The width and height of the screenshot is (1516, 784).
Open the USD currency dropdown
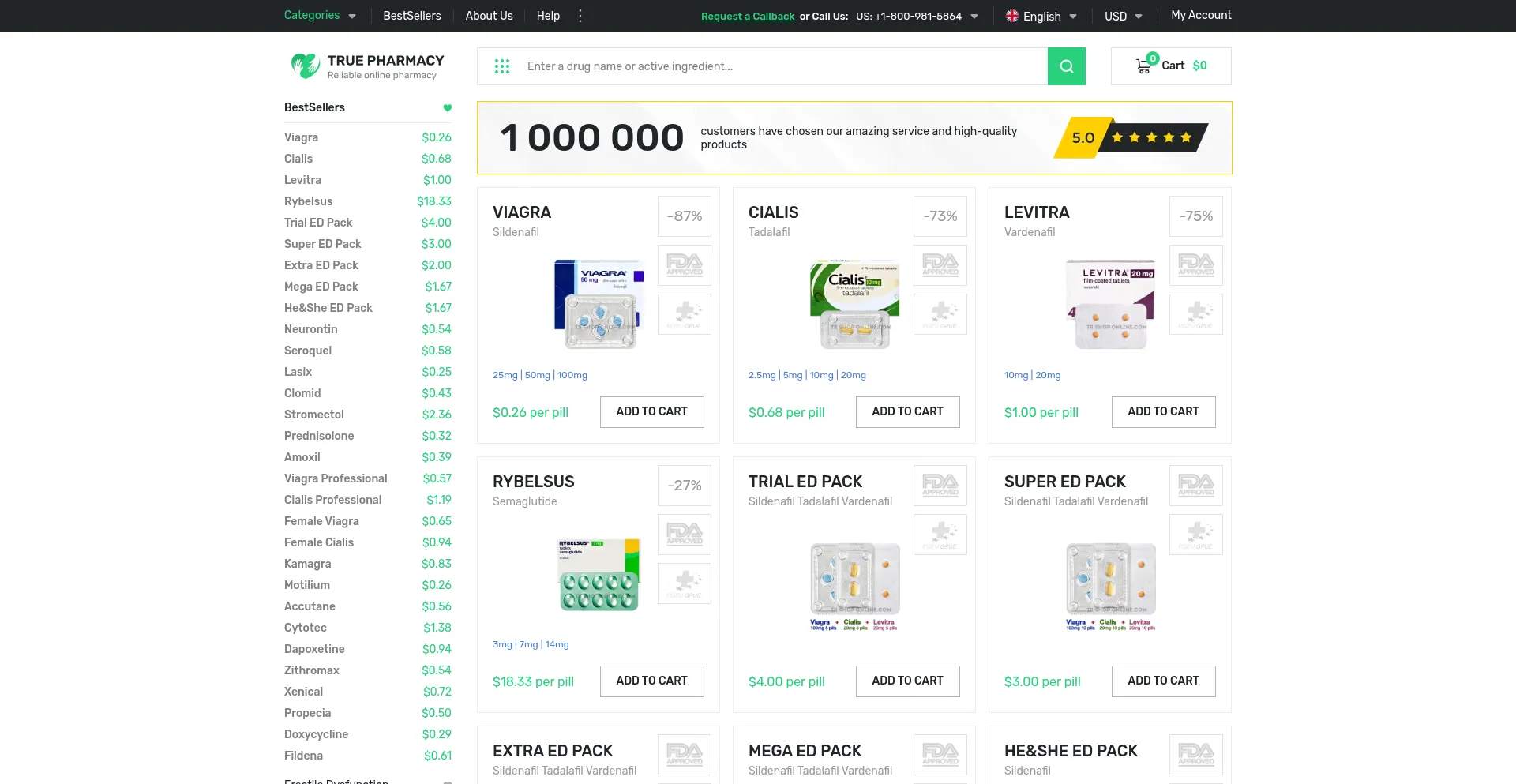1123,16
